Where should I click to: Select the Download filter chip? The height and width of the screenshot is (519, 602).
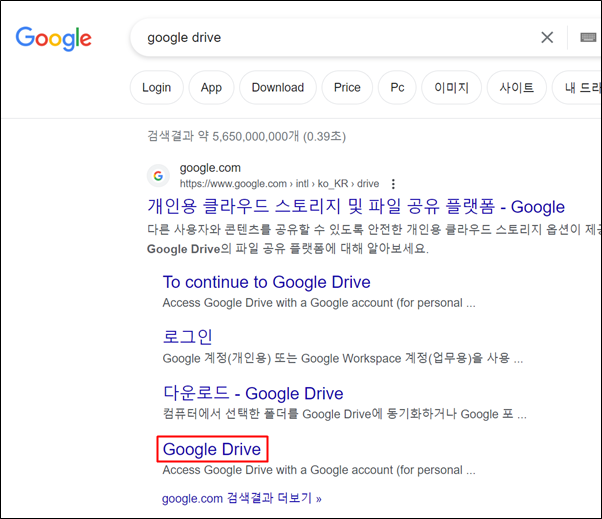pos(278,88)
